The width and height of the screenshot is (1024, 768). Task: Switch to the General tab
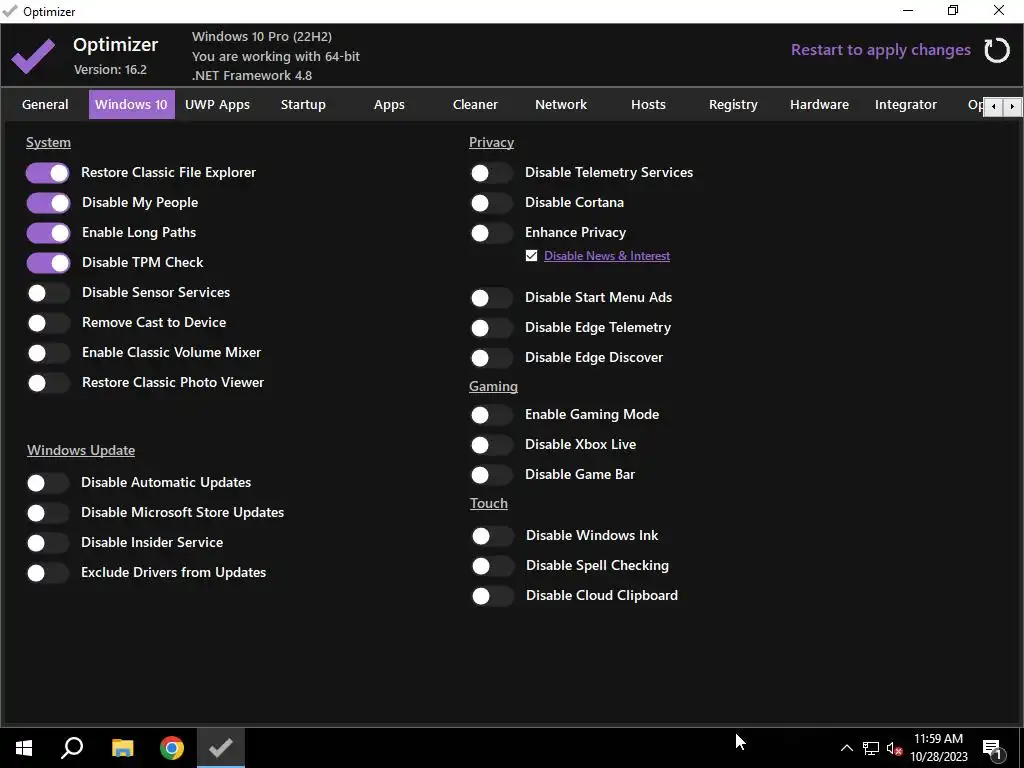coord(45,104)
